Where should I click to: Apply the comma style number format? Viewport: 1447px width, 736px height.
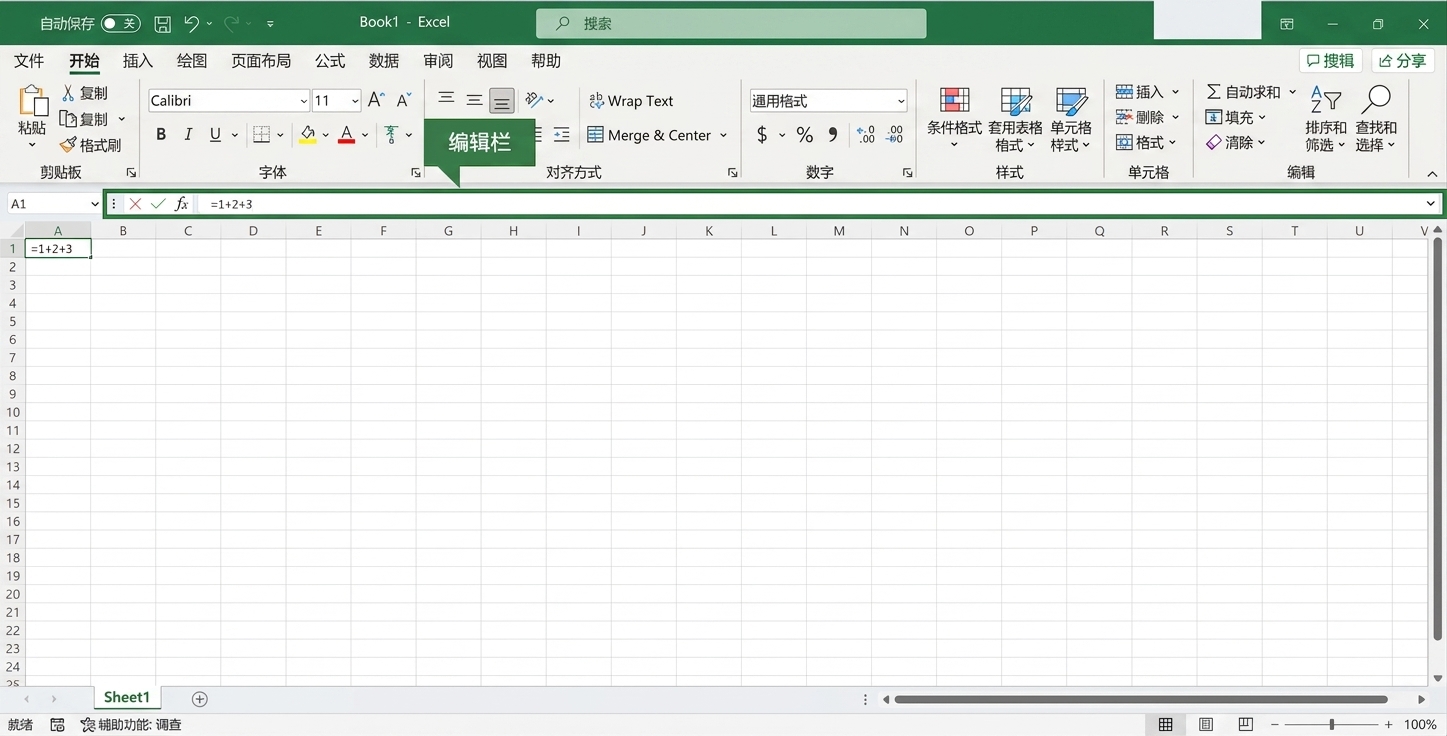coord(832,134)
